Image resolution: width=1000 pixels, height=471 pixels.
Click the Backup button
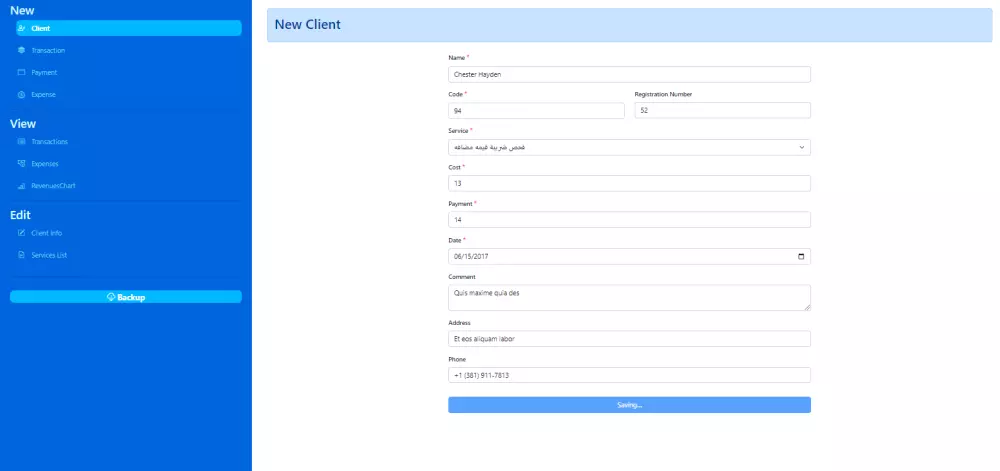[x=126, y=297]
